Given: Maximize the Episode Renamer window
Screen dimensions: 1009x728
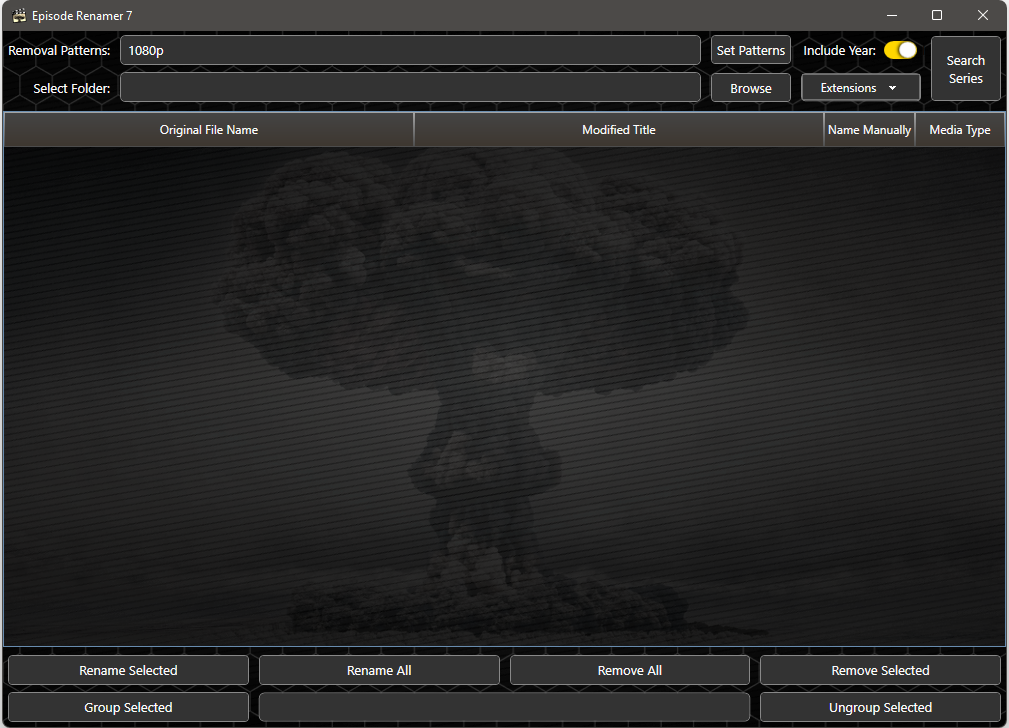Looking at the screenshot, I should pyautogui.click(x=937, y=15).
